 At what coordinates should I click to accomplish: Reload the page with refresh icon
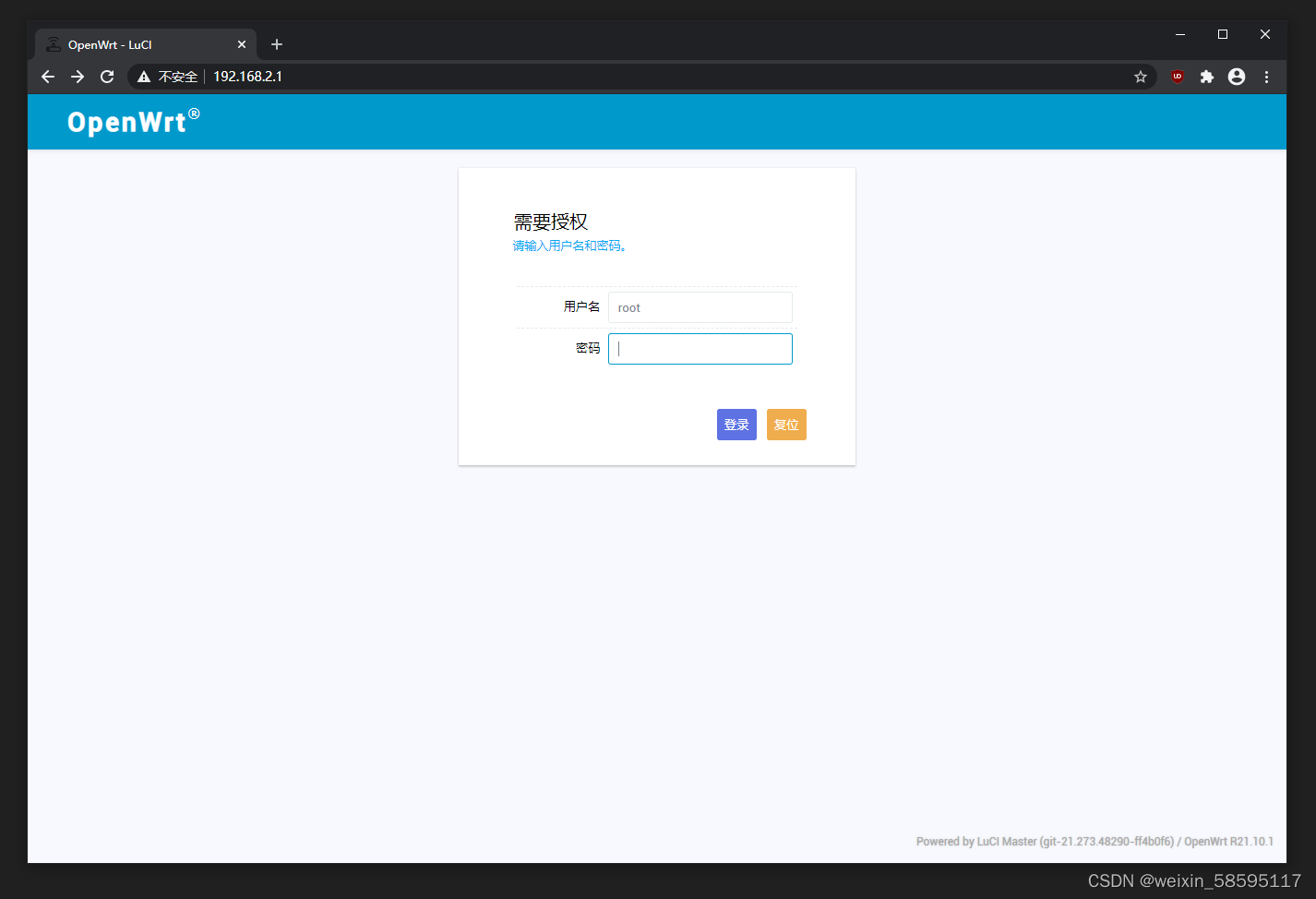[107, 77]
